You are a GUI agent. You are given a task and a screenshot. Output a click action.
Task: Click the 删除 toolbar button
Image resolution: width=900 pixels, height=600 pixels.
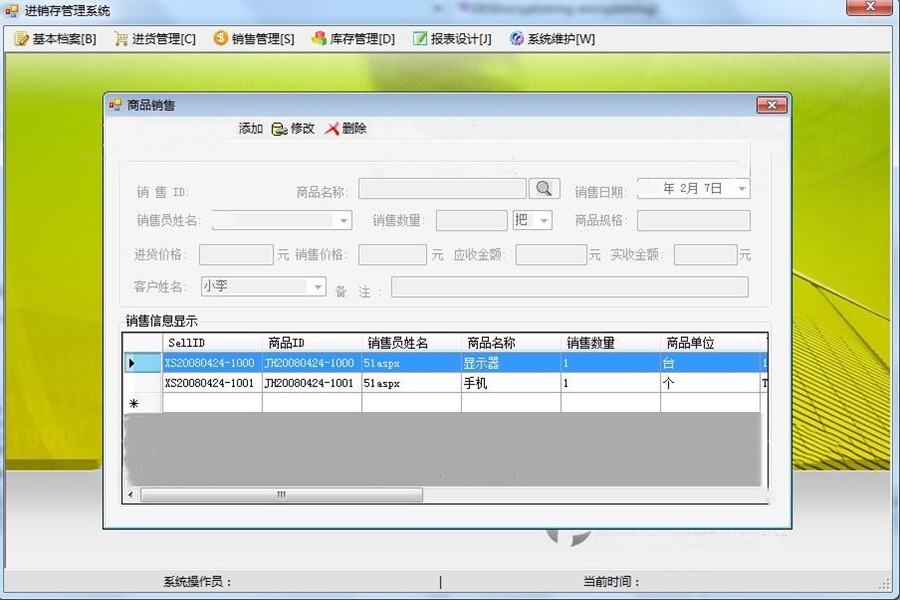(346, 129)
